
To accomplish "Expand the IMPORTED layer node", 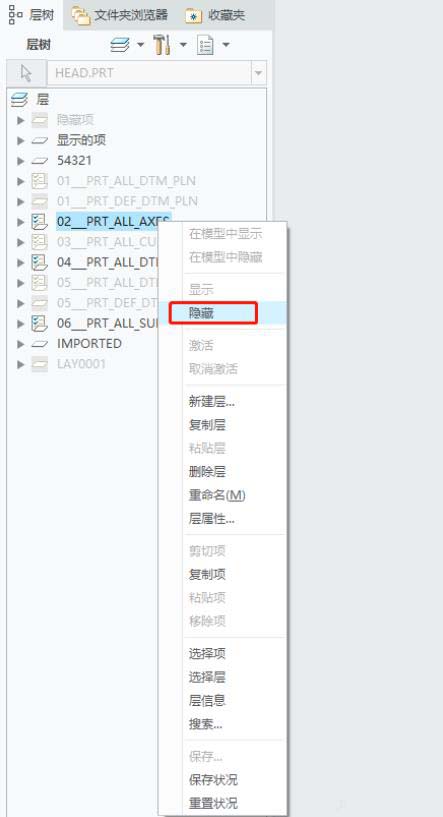I will 21,344.
